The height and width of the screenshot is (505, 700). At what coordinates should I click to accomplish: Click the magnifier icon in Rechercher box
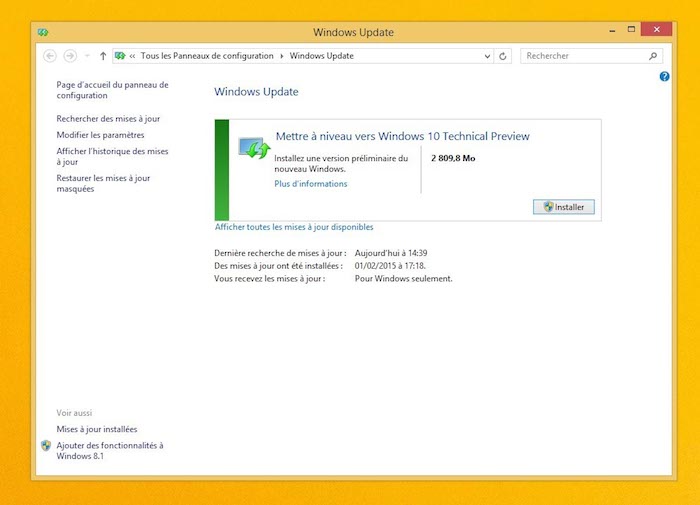(x=654, y=56)
